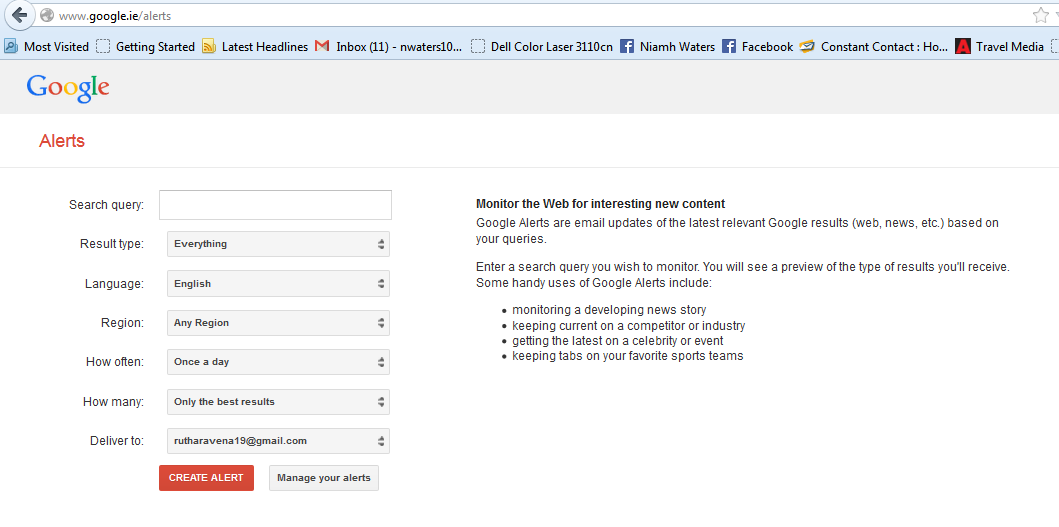Click the Search query text box
1059x527 pixels.
276,205
